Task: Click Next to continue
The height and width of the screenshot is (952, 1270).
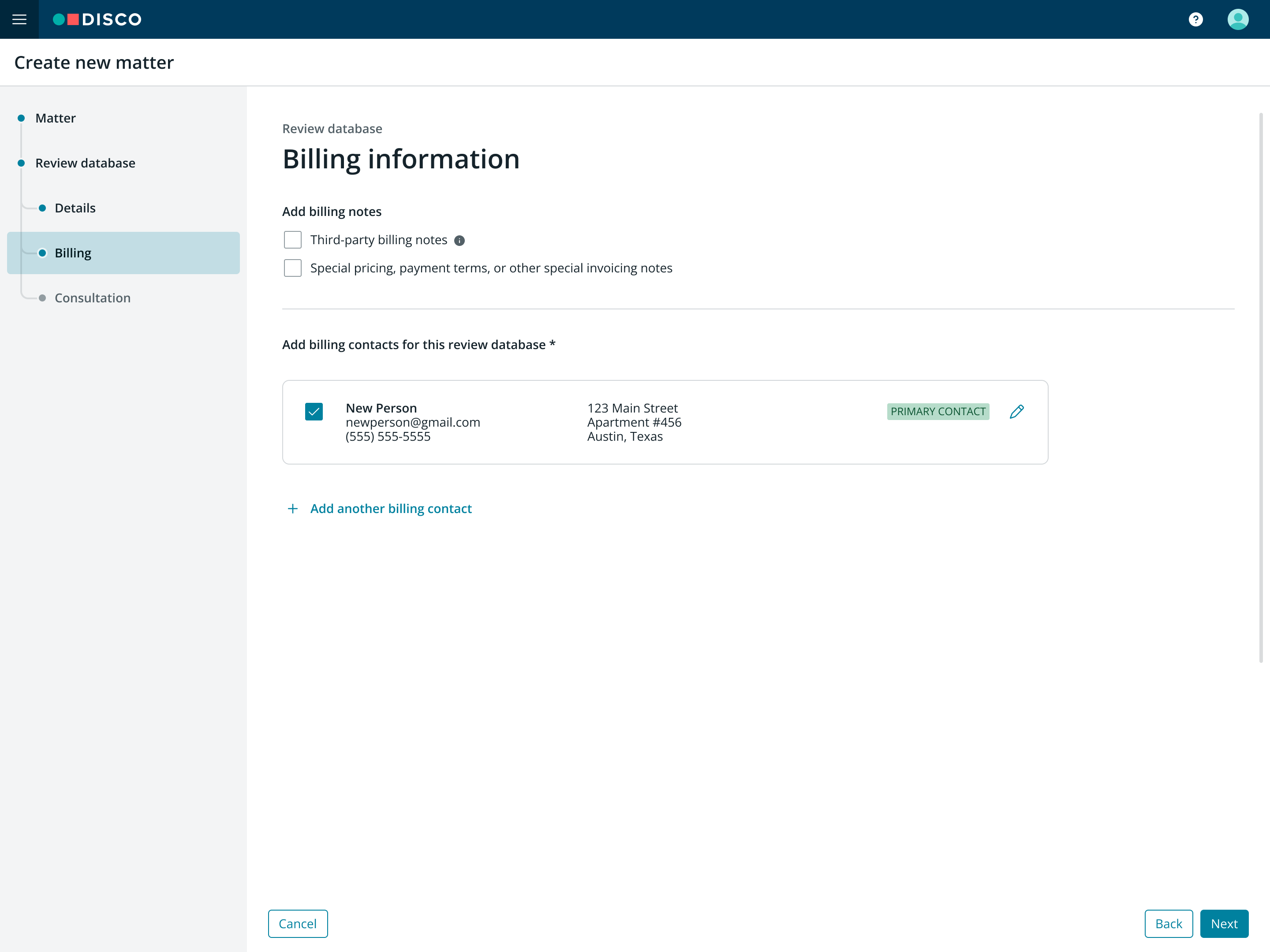Action: point(1224,923)
